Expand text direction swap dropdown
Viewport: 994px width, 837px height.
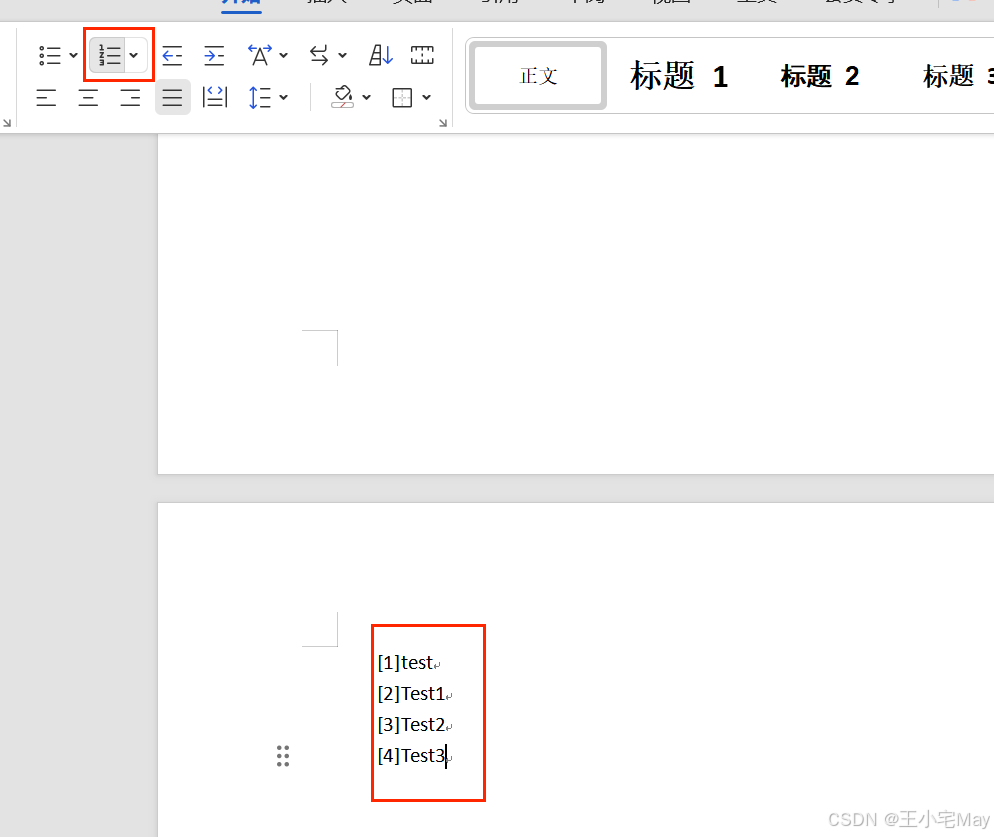342,55
